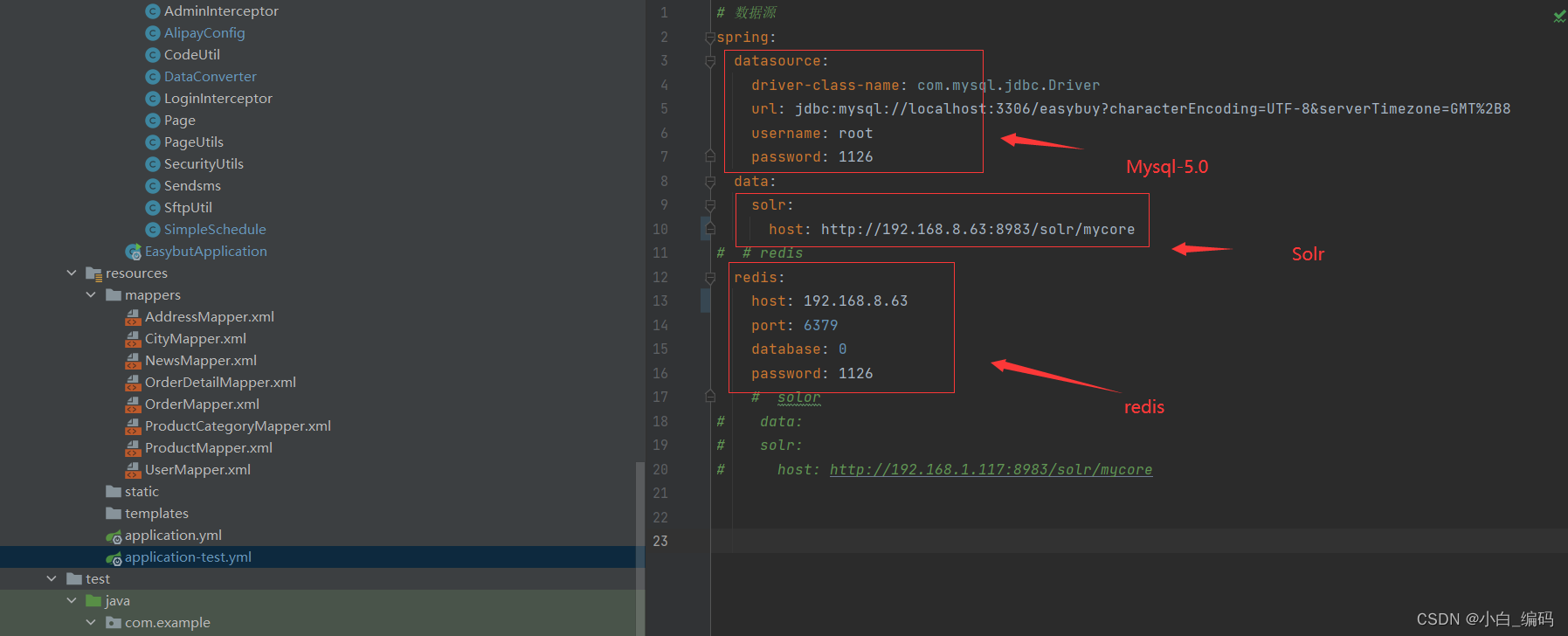Select UserMapper.xml in project tree

click(x=197, y=470)
